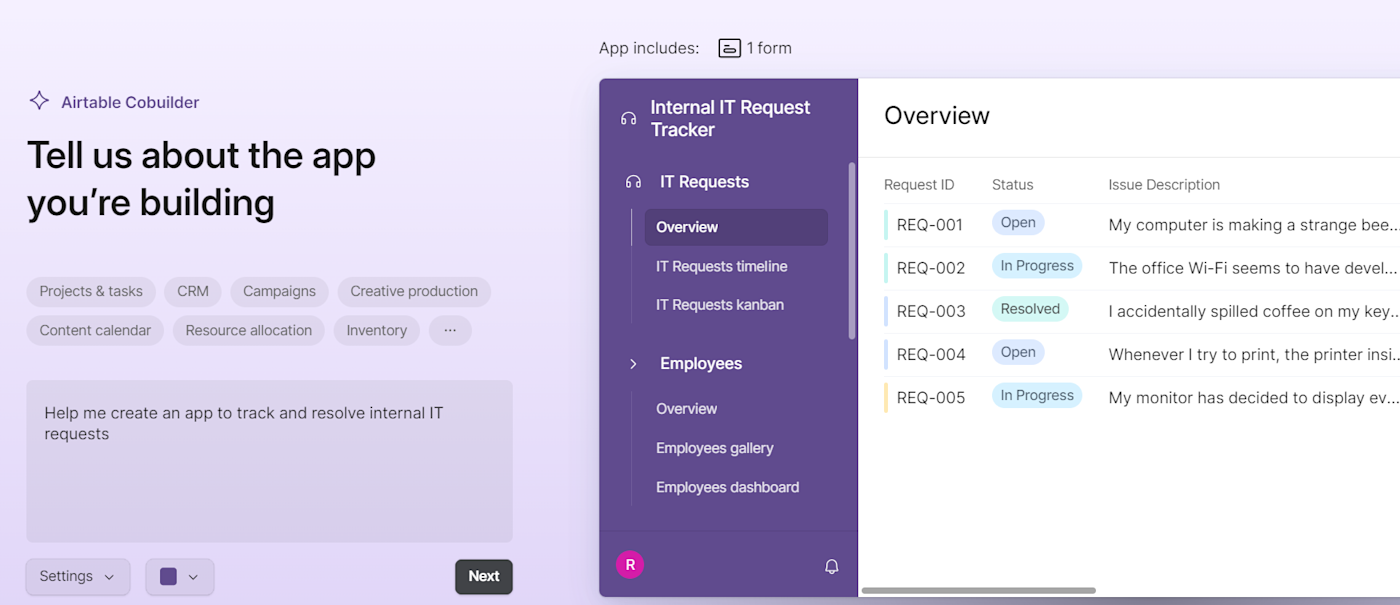Screen dimensions: 1400x605
Task: Select the Projects & tasks chip
Action: [x=91, y=291]
